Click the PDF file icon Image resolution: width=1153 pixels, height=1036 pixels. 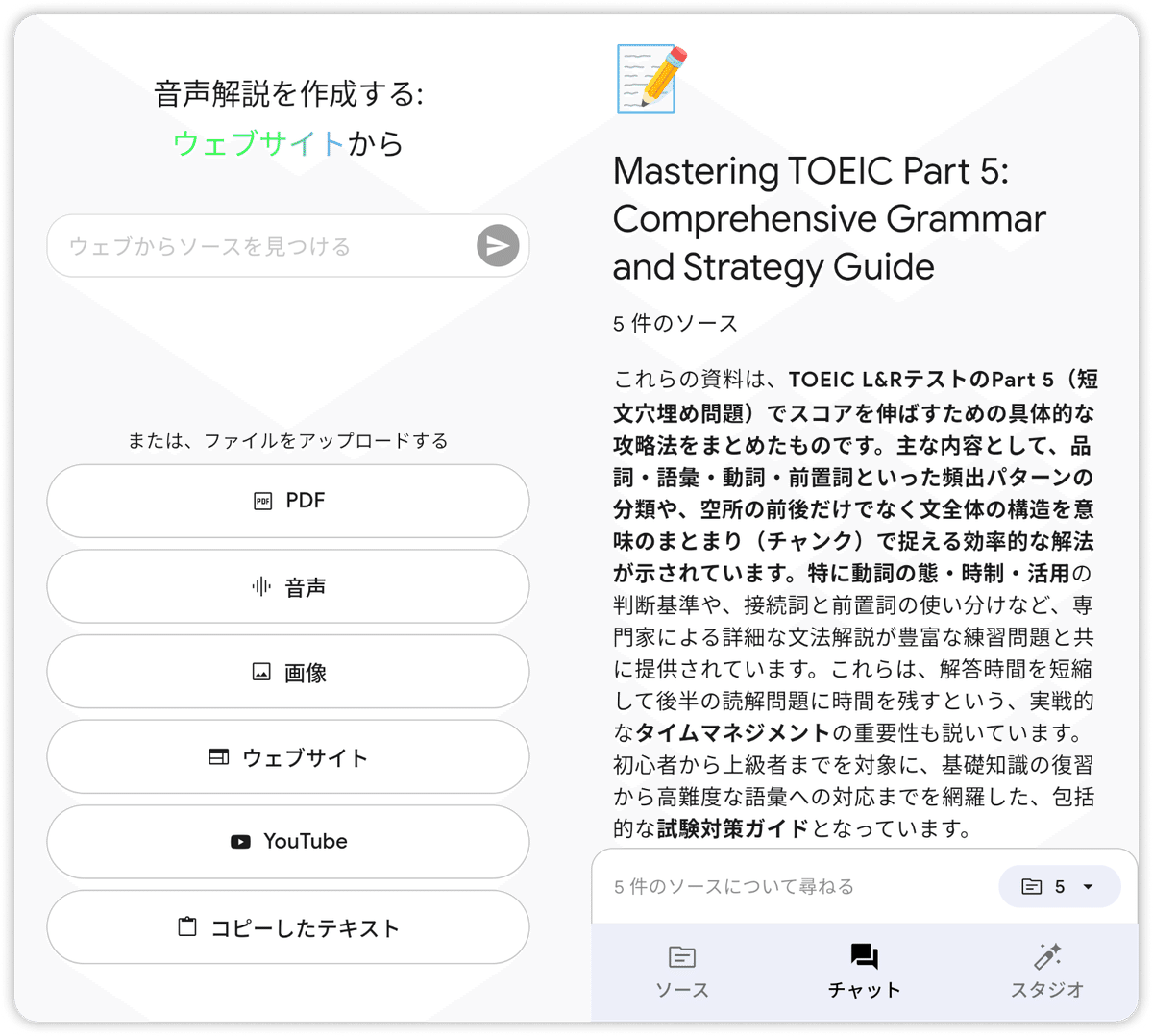point(262,501)
